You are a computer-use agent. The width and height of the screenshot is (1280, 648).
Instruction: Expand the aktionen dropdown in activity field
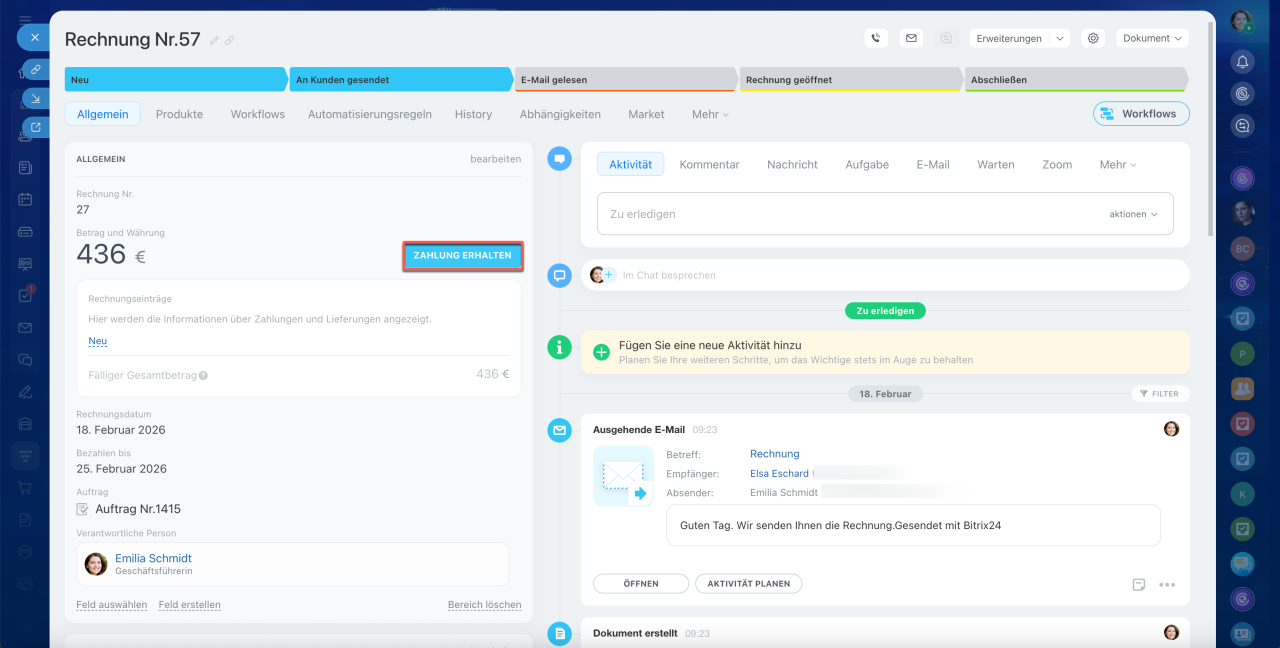click(x=1133, y=214)
